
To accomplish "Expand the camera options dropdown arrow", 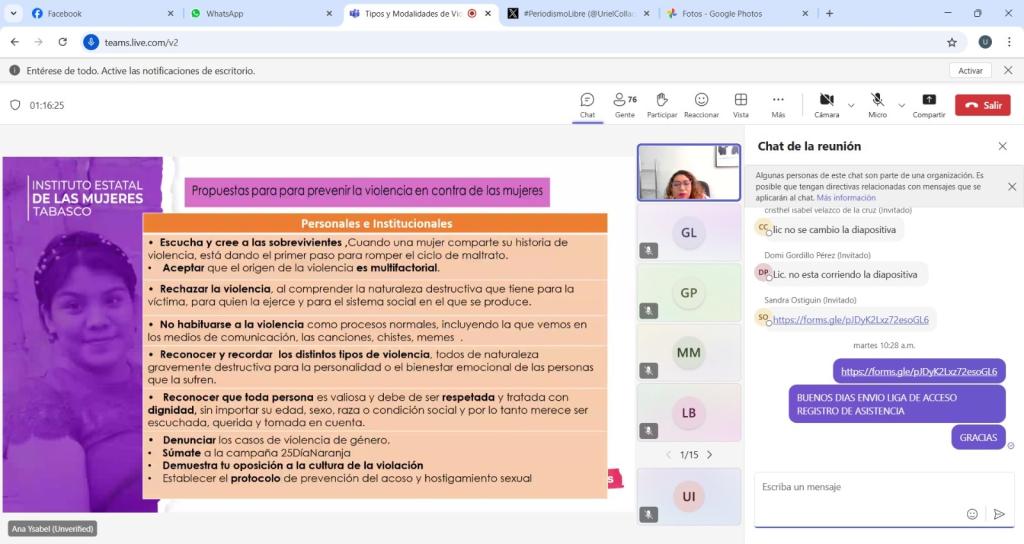I will tap(851, 105).
